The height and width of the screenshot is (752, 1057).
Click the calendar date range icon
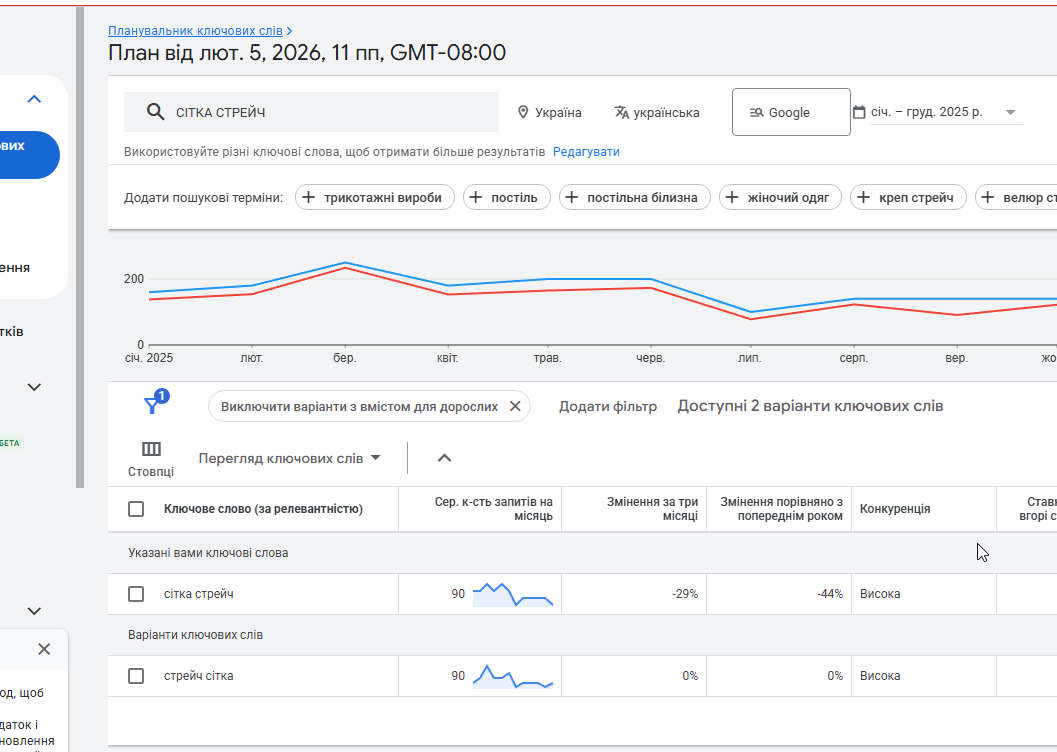(x=859, y=112)
